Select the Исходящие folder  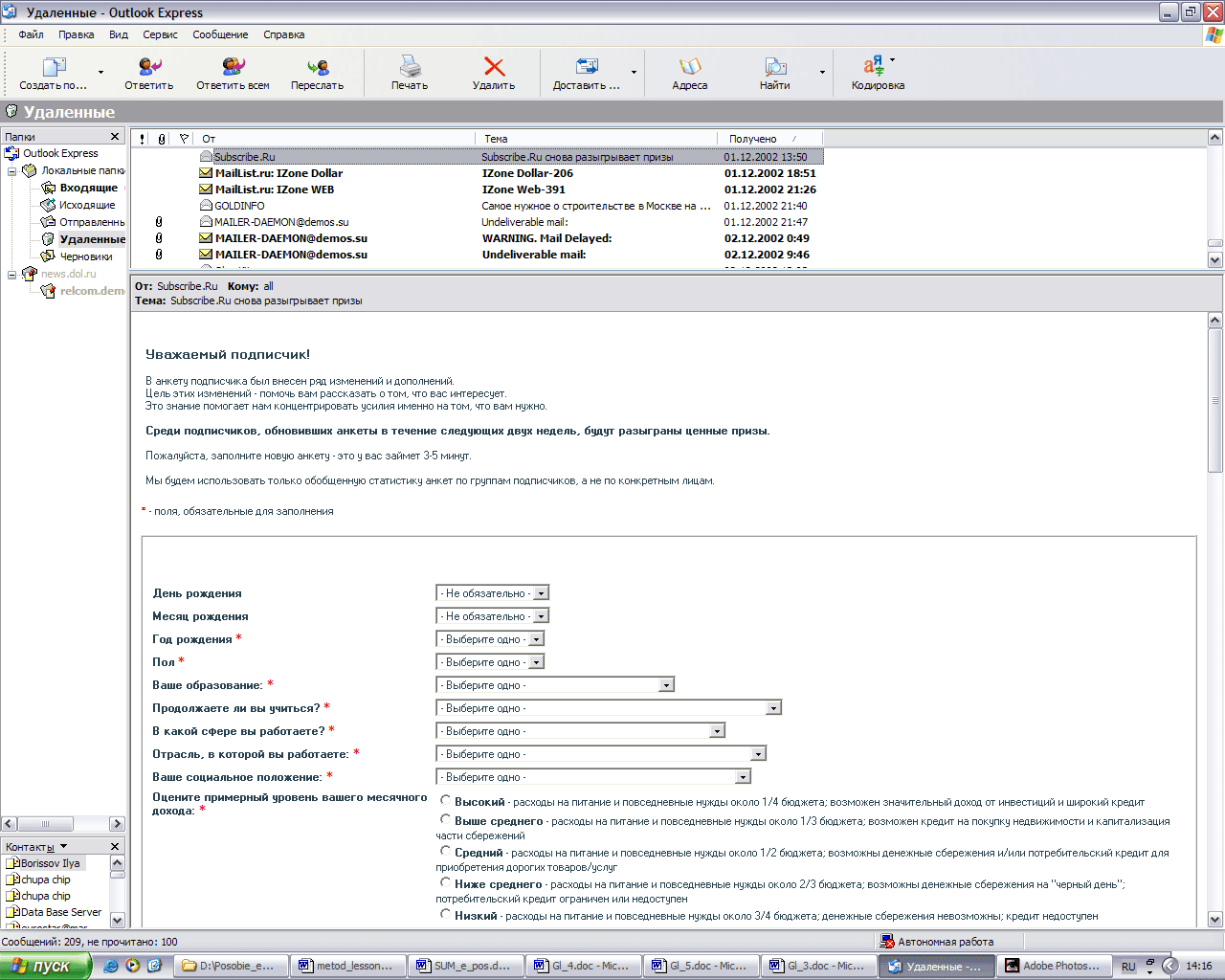click(x=87, y=205)
